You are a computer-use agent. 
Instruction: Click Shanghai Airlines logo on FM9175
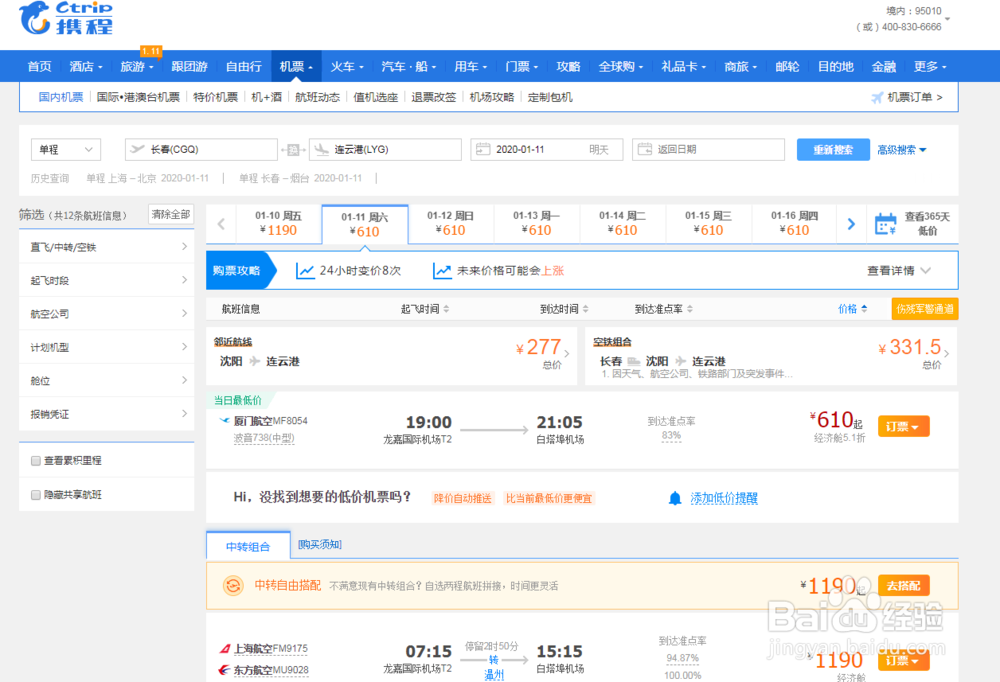click(x=224, y=649)
